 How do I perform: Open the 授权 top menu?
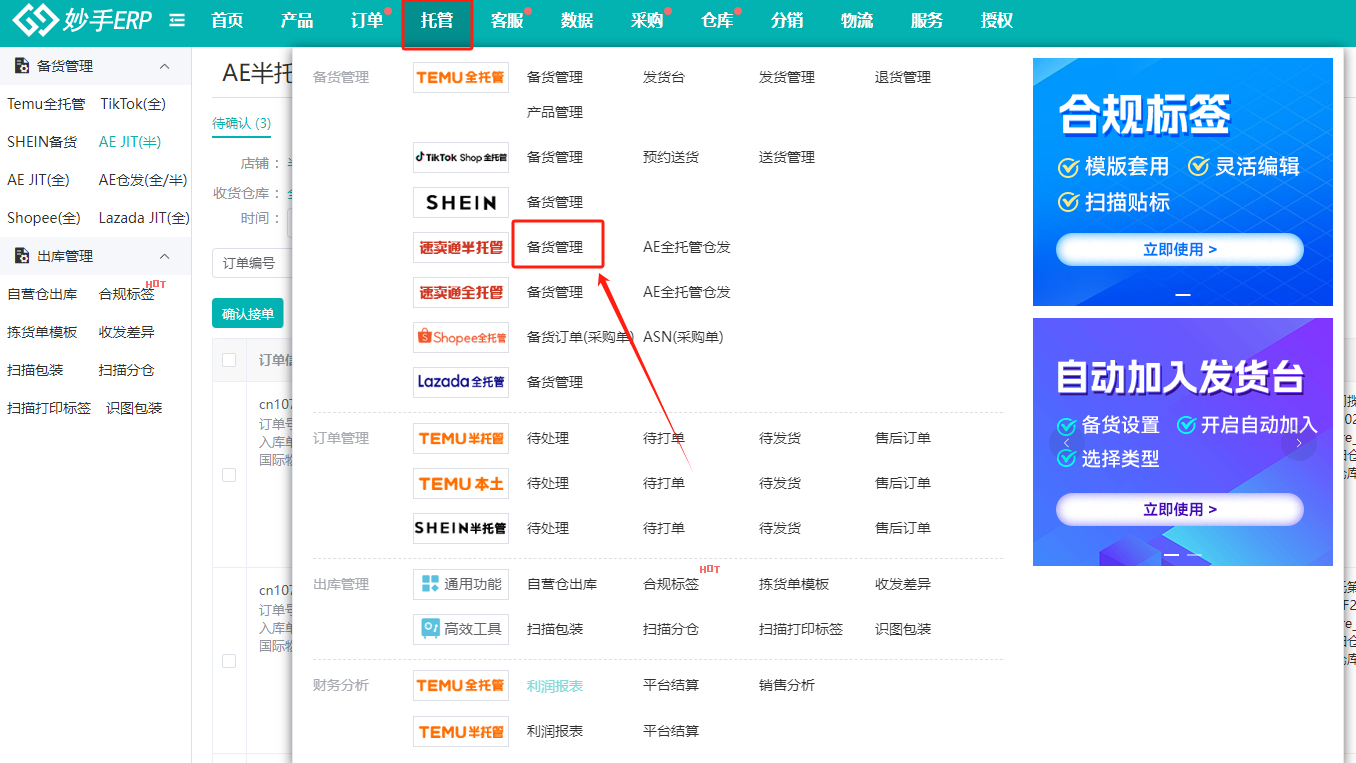click(x=997, y=20)
